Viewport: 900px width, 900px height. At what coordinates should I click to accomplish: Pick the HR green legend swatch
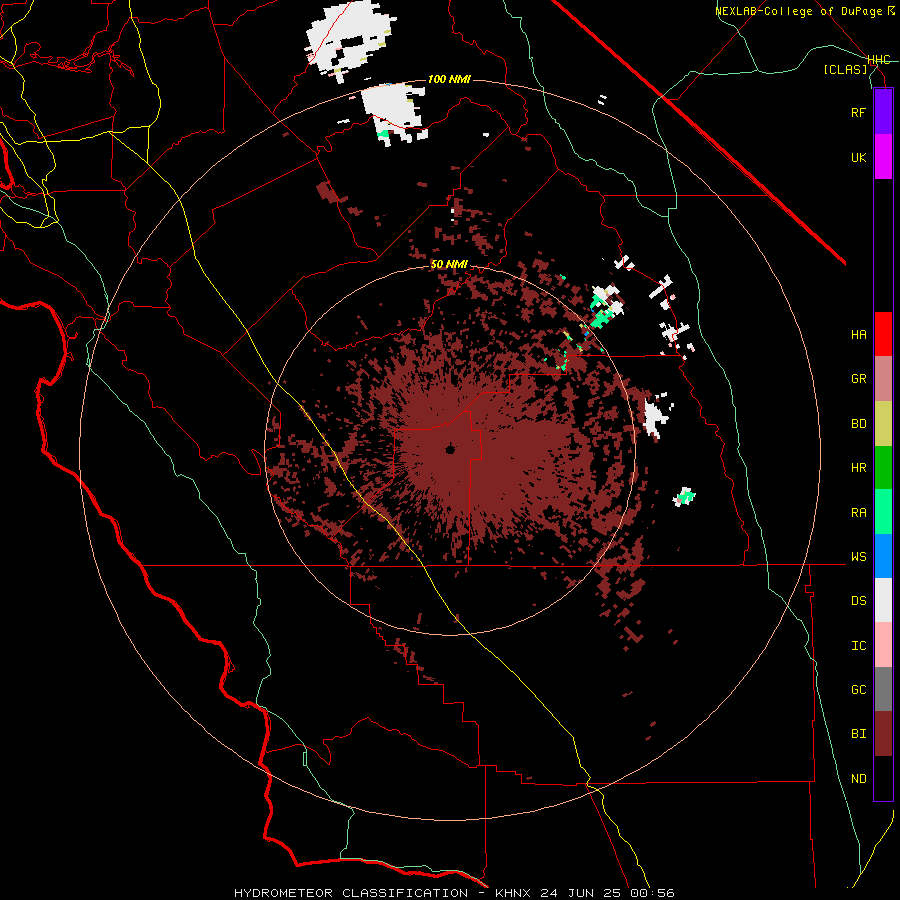pyautogui.click(x=883, y=468)
